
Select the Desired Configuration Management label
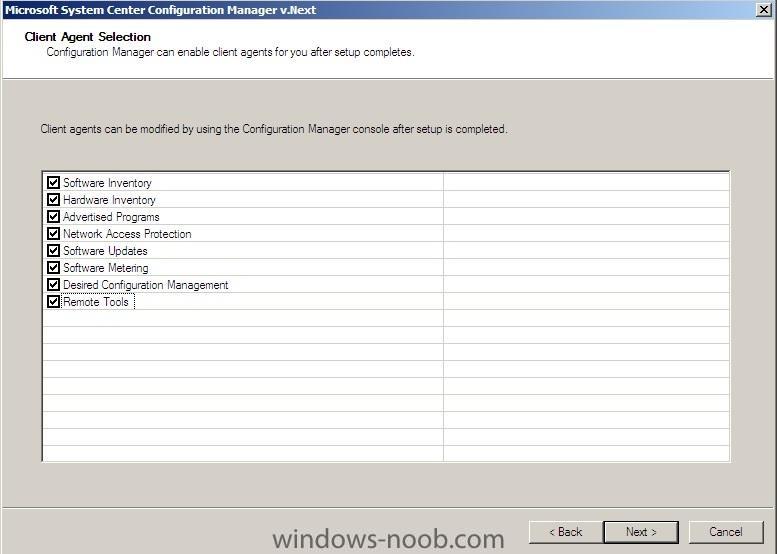click(146, 285)
